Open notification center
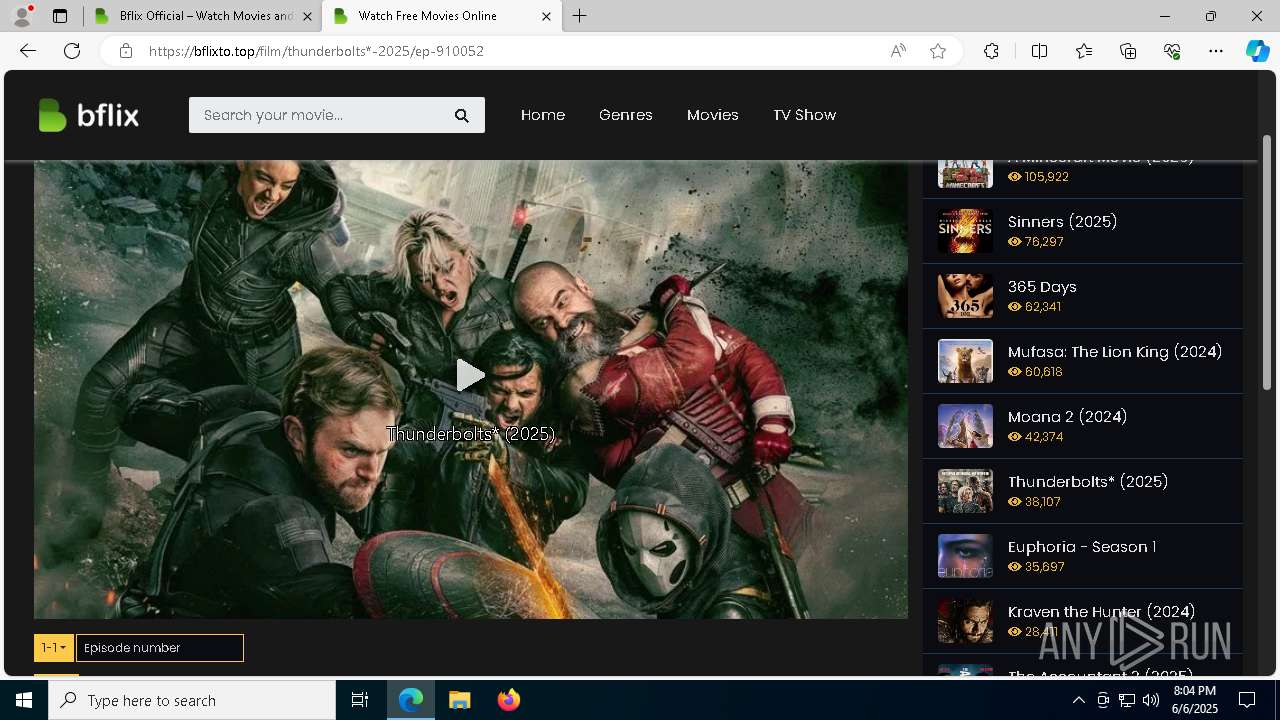The height and width of the screenshot is (720, 1280). [1247, 700]
